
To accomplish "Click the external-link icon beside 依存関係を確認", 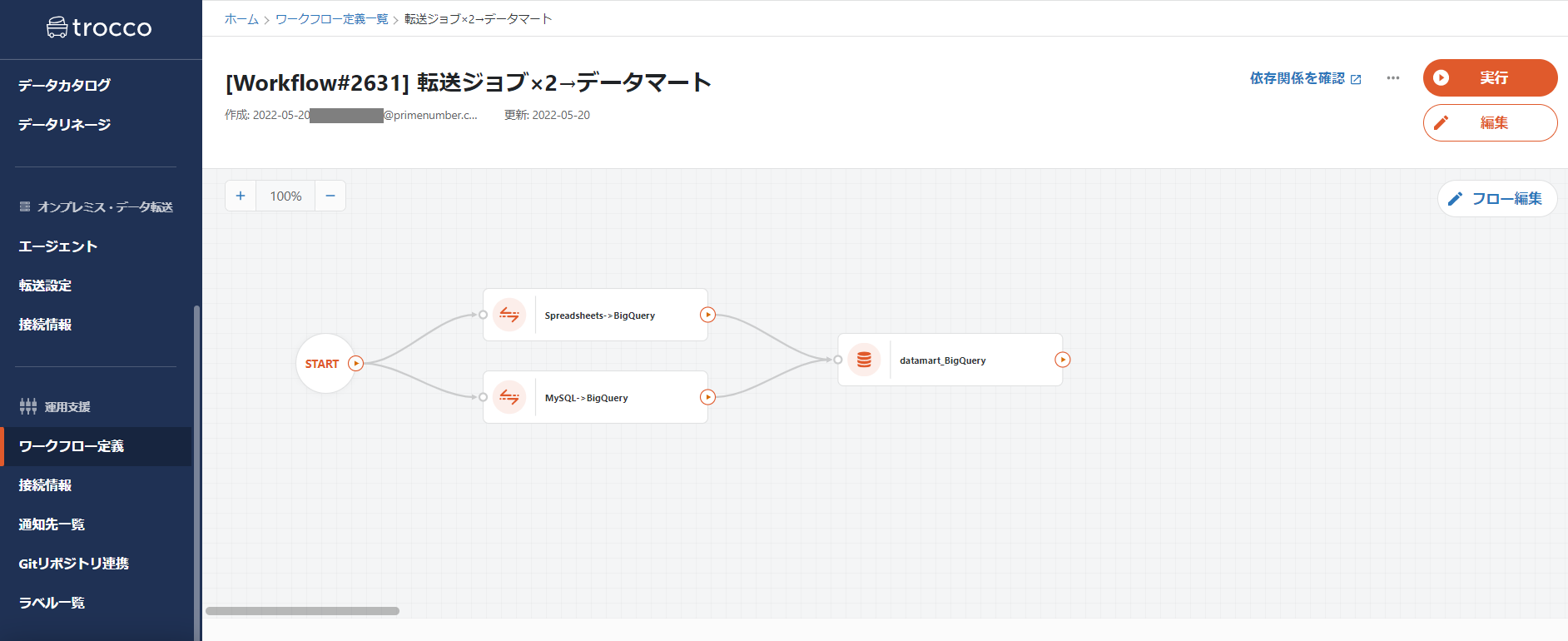I will [1356, 79].
